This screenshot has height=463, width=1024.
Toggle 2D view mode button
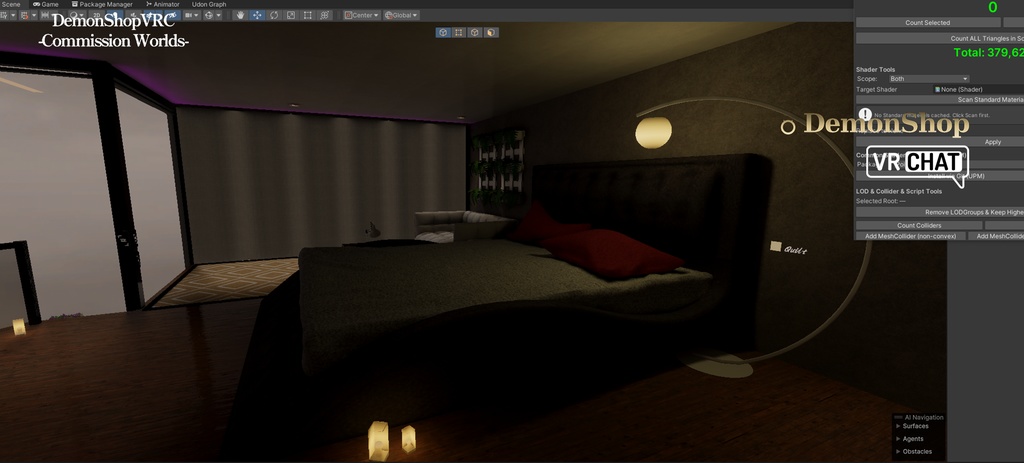click(x=97, y=15)
